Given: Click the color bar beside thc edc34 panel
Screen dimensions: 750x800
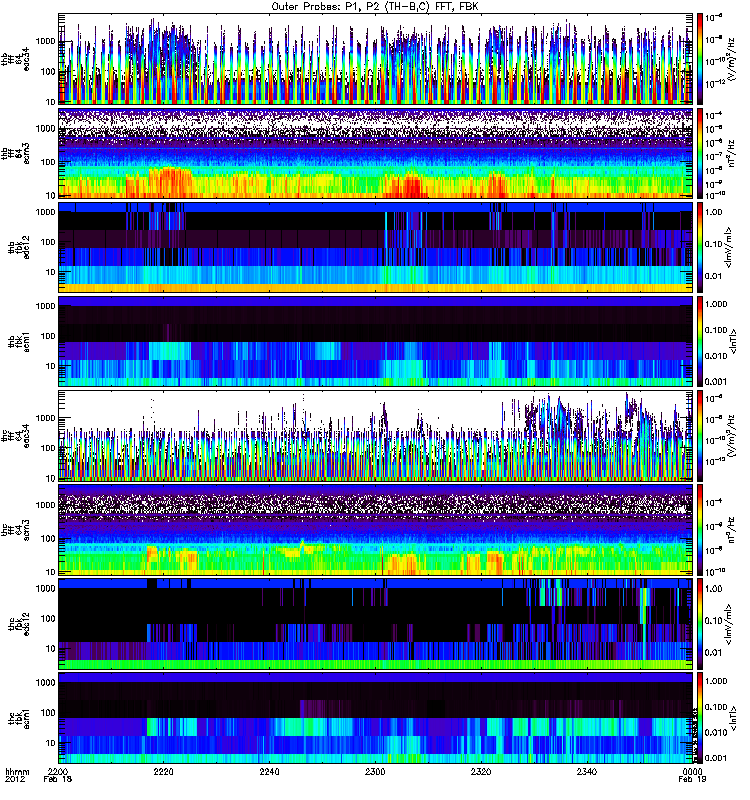Looking at the screenshot, I should point(700,436).
